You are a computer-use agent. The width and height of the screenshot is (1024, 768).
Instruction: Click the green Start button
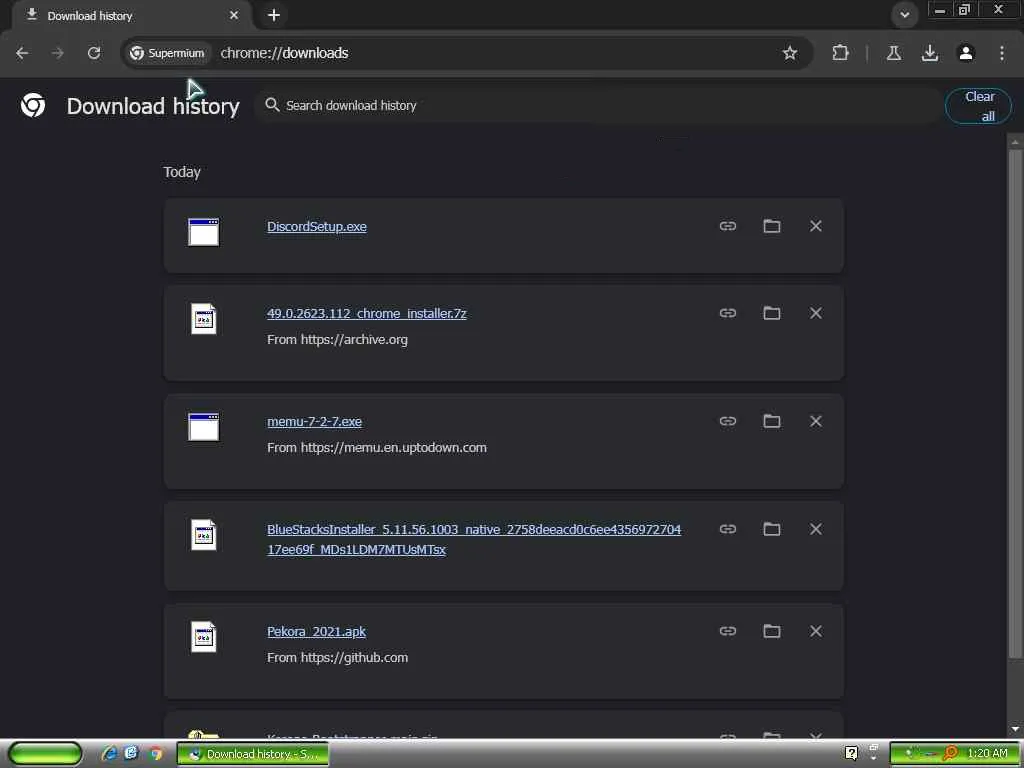pyautogui.click(x=45, y=754)
